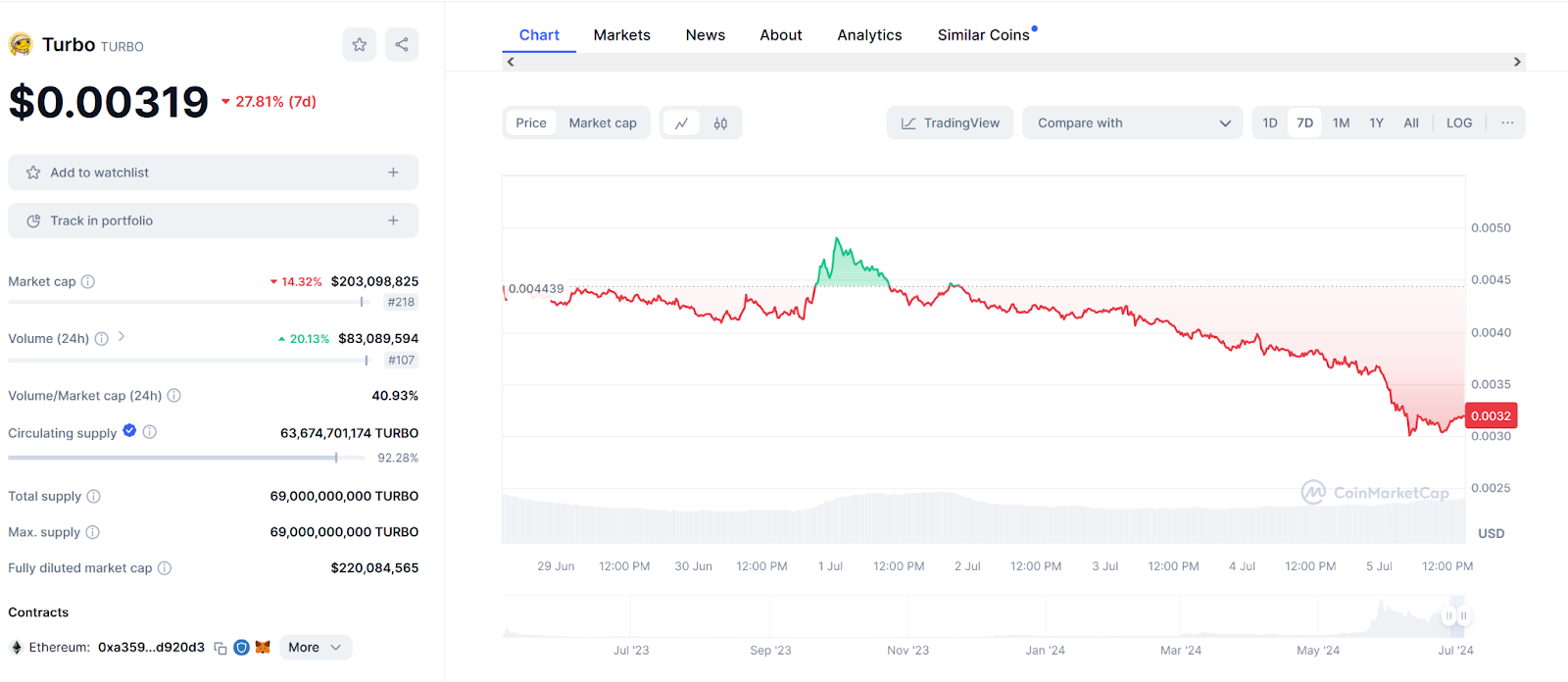Open Fully diluted market cap info icon
The image size is (1568, 682).
click(x=165, y=567)
